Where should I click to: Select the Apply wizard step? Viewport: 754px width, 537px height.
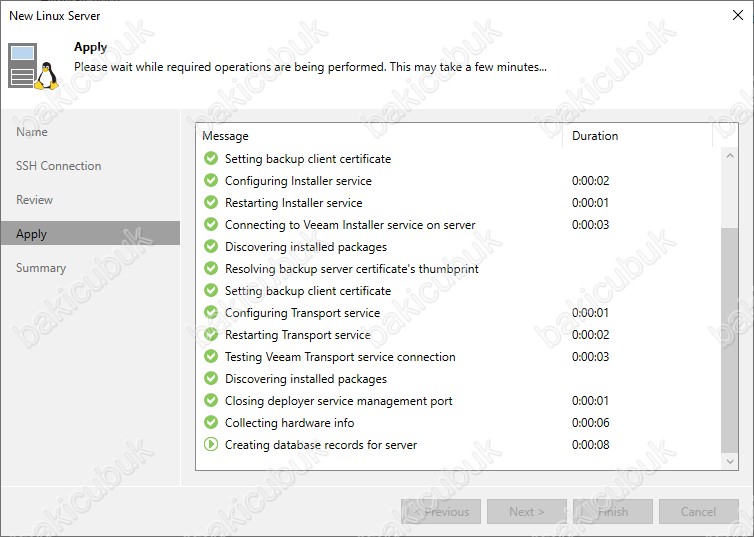[90, 234]
